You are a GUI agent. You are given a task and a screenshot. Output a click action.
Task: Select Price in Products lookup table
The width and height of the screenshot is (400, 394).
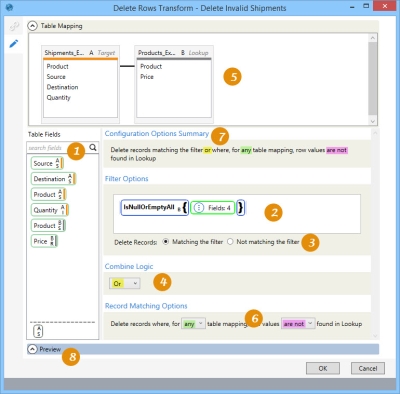(147, 77)
